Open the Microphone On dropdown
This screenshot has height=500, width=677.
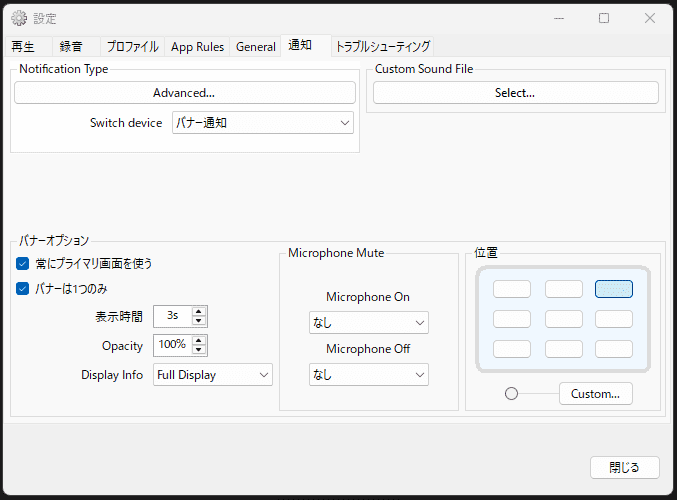tap(369, 323)
